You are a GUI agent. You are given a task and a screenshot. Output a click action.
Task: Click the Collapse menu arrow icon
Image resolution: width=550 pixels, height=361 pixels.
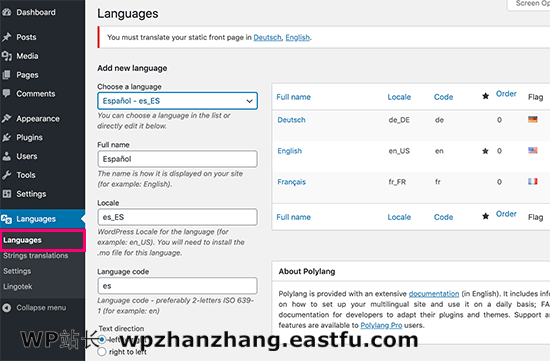[x=7, y=308]
